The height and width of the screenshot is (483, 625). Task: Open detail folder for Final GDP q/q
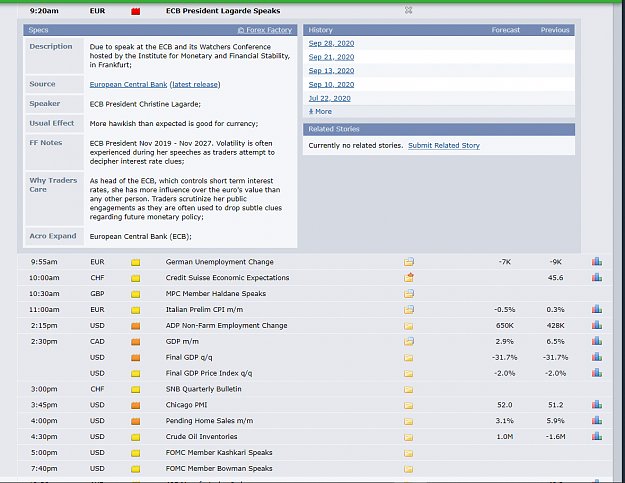409,358
